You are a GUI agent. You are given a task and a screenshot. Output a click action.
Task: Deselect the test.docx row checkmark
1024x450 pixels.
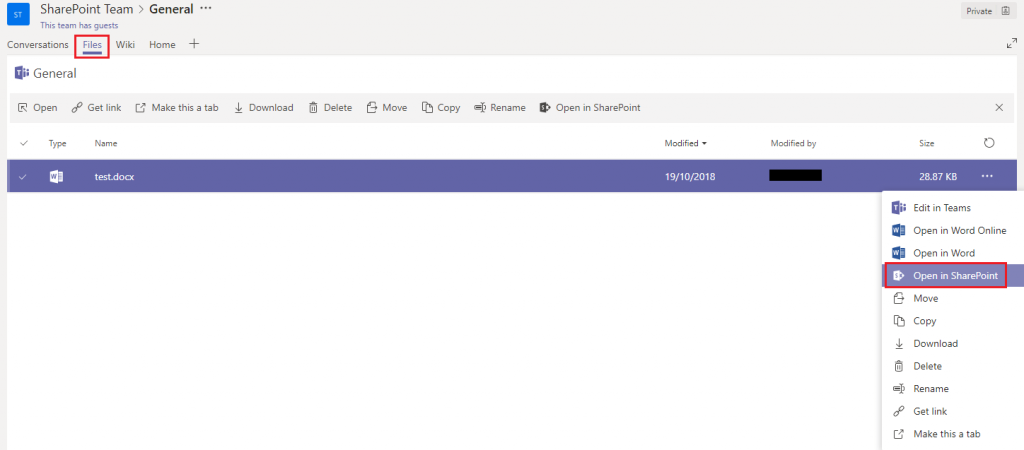coord(24,176)
